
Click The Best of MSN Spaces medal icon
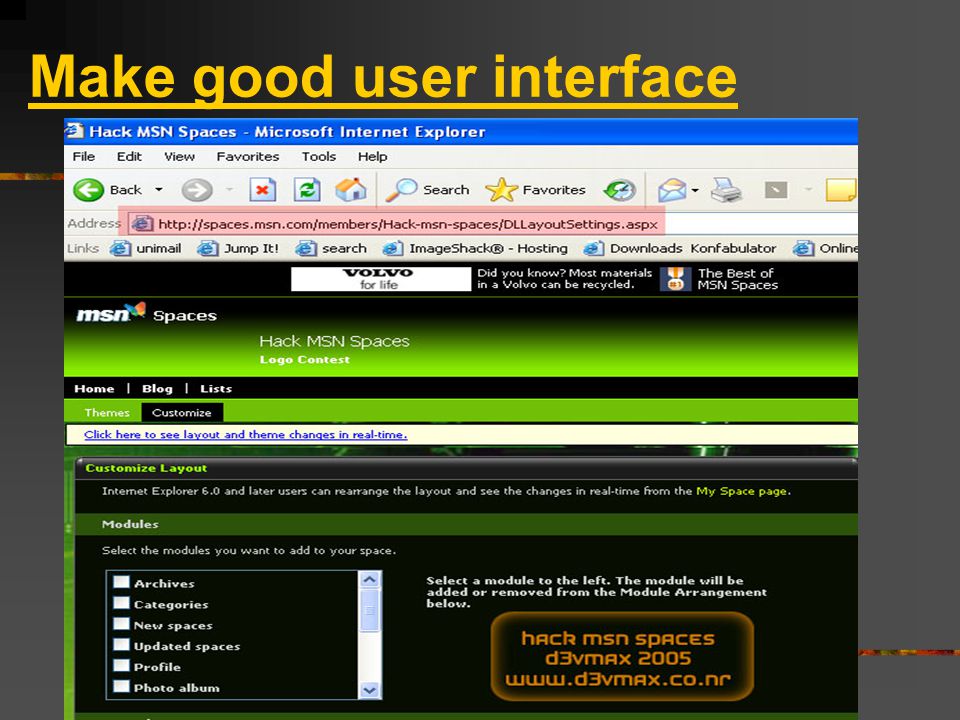[675, 279]
